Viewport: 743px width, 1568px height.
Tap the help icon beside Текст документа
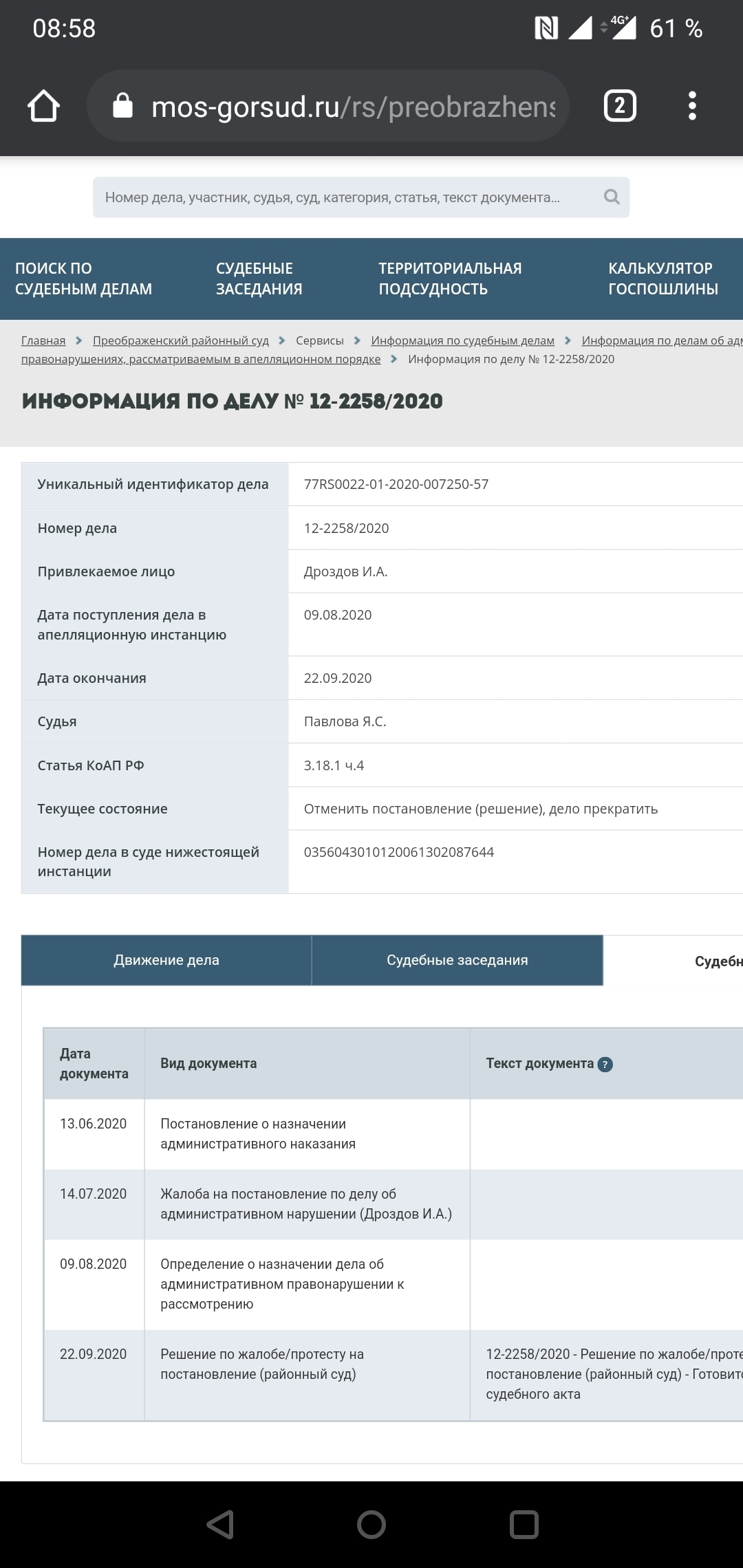(605, 1064)
